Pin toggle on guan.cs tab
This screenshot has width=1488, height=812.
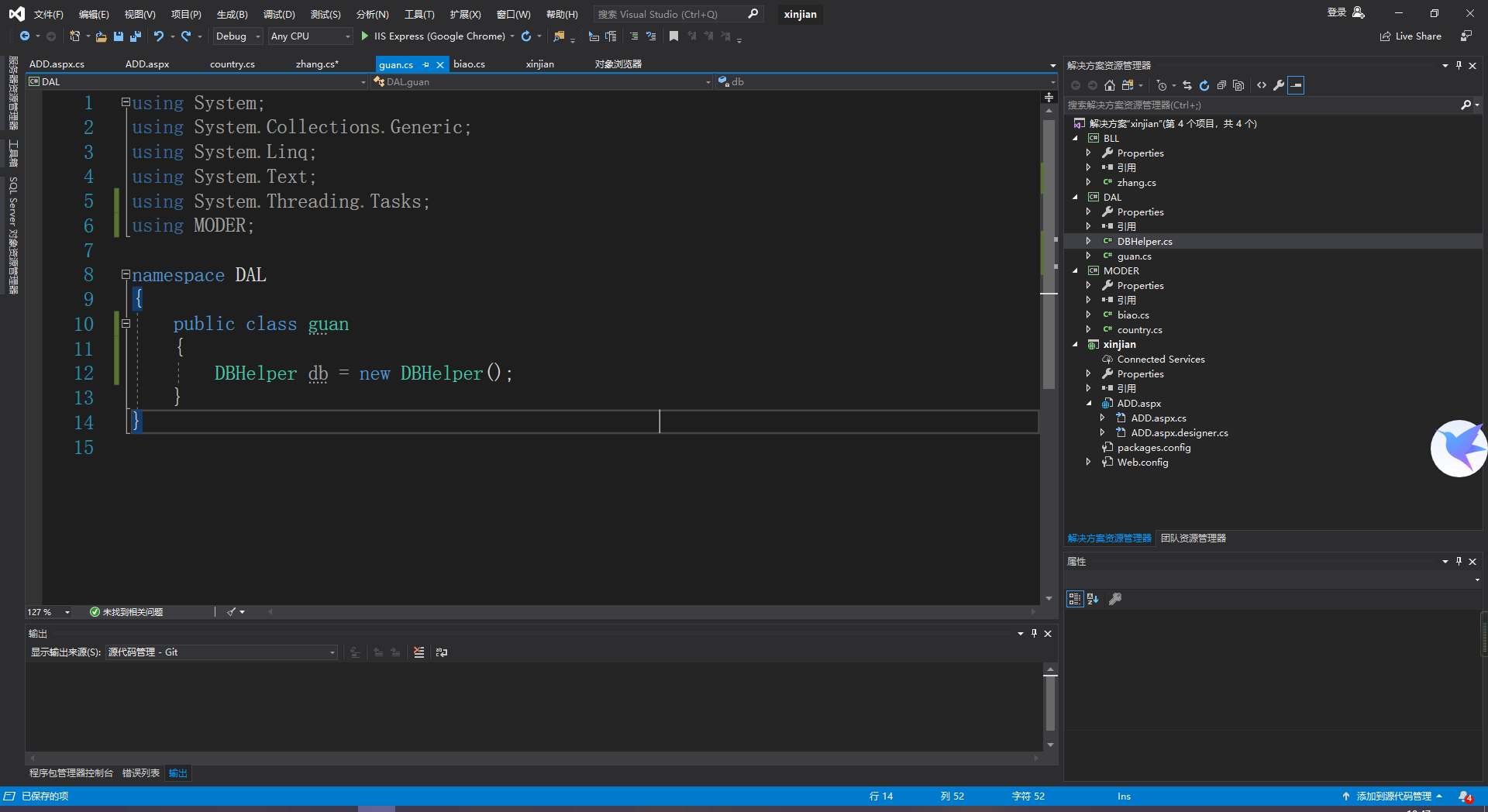pyautogui.click(x=425, y=65)
